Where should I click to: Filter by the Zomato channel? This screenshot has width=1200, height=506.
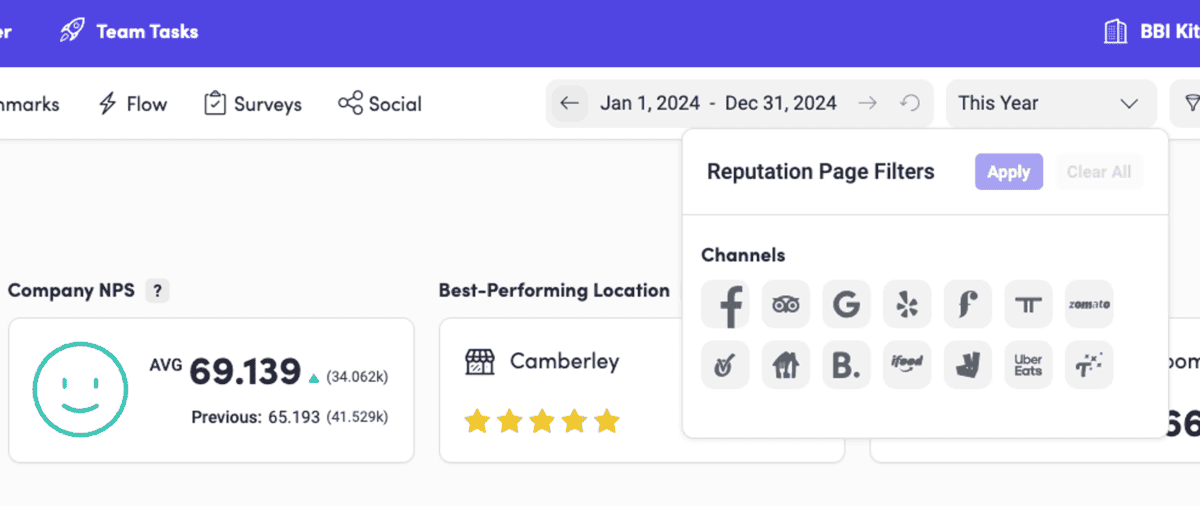pyautogui.click(x=1089, y=304)
